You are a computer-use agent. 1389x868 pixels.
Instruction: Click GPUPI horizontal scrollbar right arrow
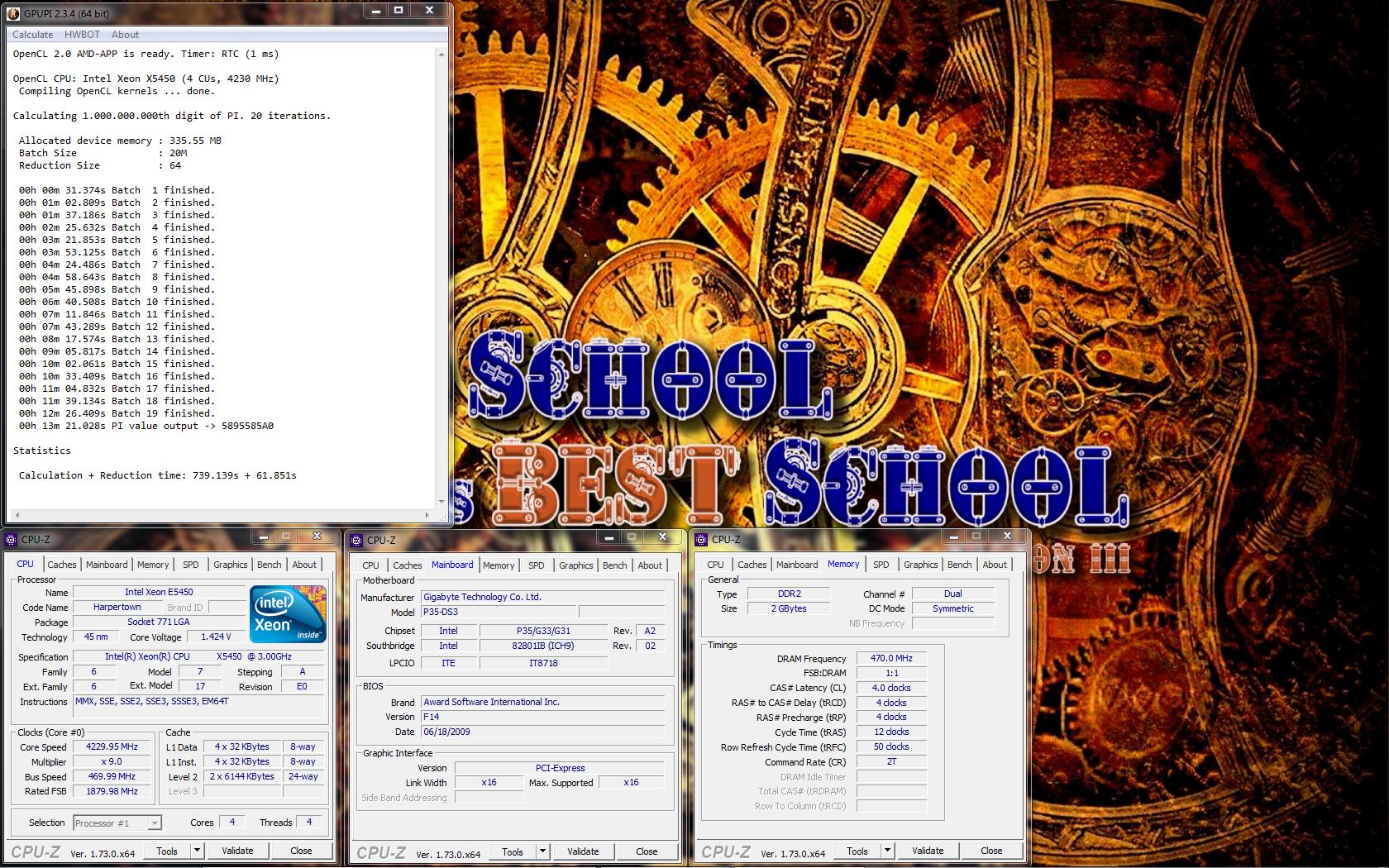tap(427, 515)
